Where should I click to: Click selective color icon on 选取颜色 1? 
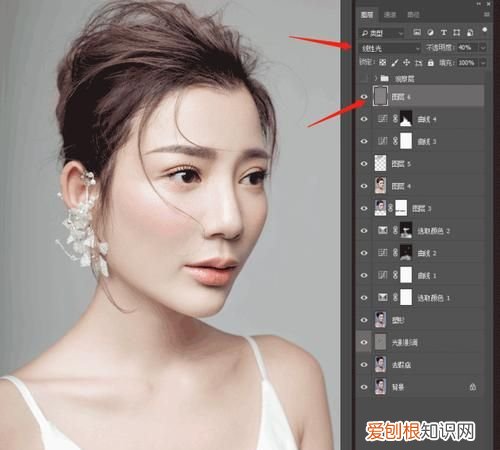tap(383, 297)
